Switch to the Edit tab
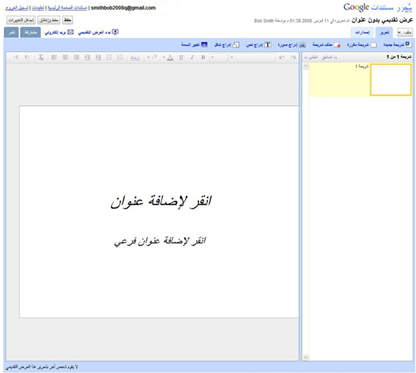This screenshot has width=416, height=373. 384,32
